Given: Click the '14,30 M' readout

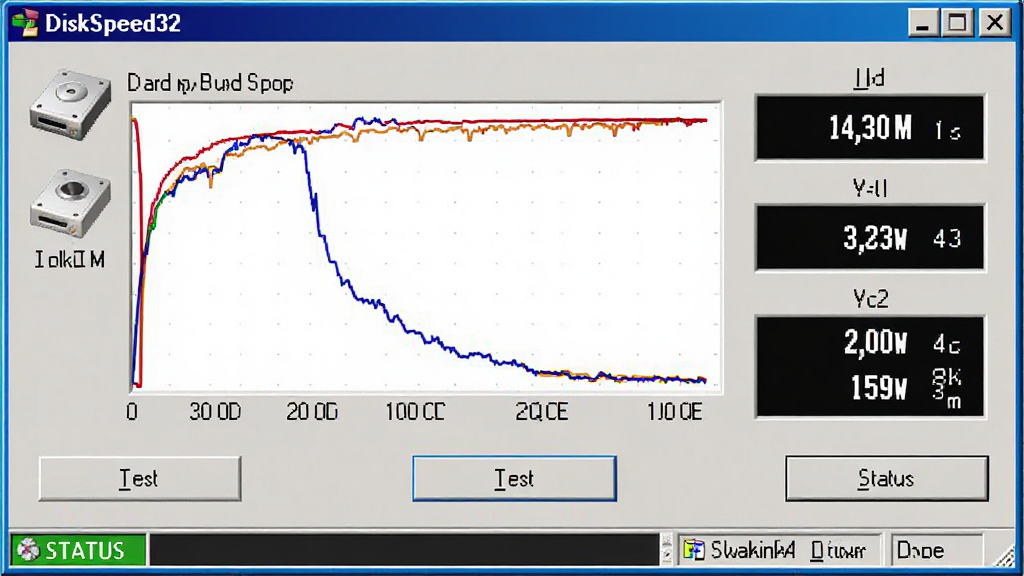Looking at the screenshot, I should pyautogui.click(x=870, y=128).
